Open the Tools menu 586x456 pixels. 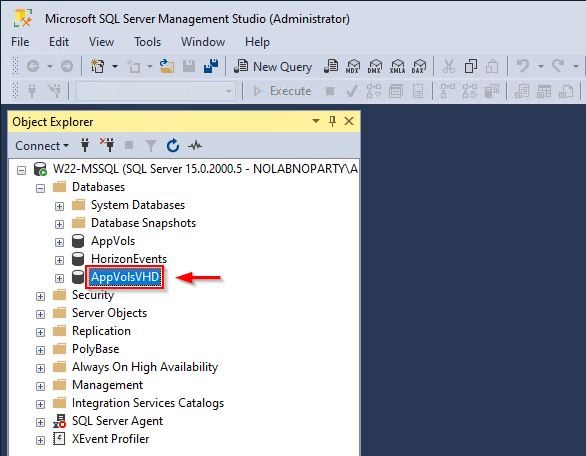point(148,41)
